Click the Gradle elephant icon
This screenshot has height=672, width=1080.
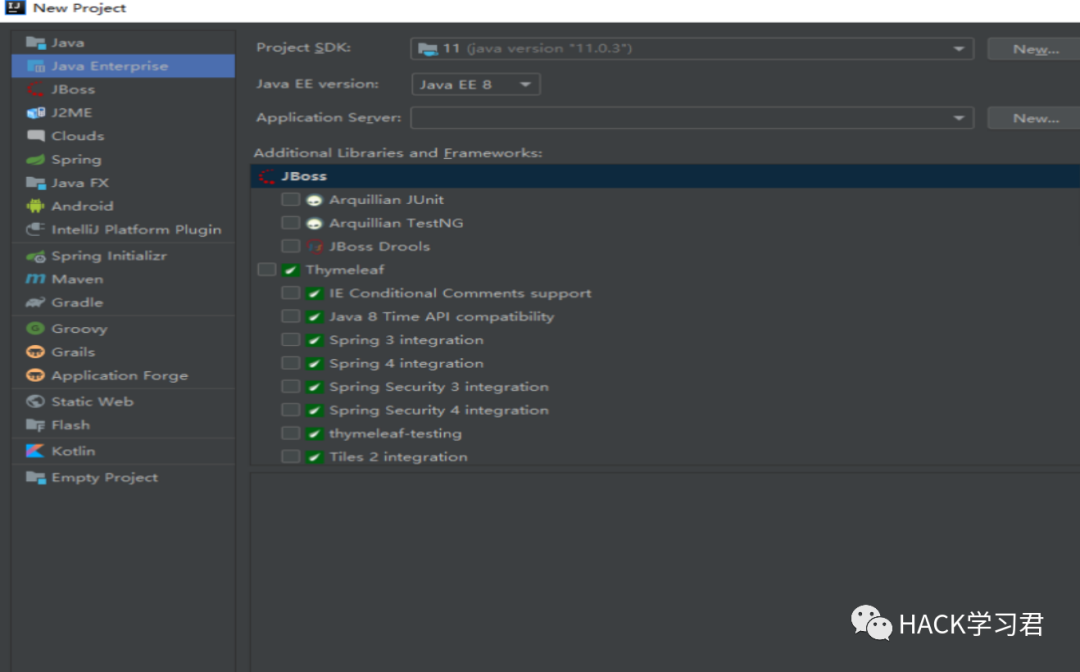pos(35,302)
